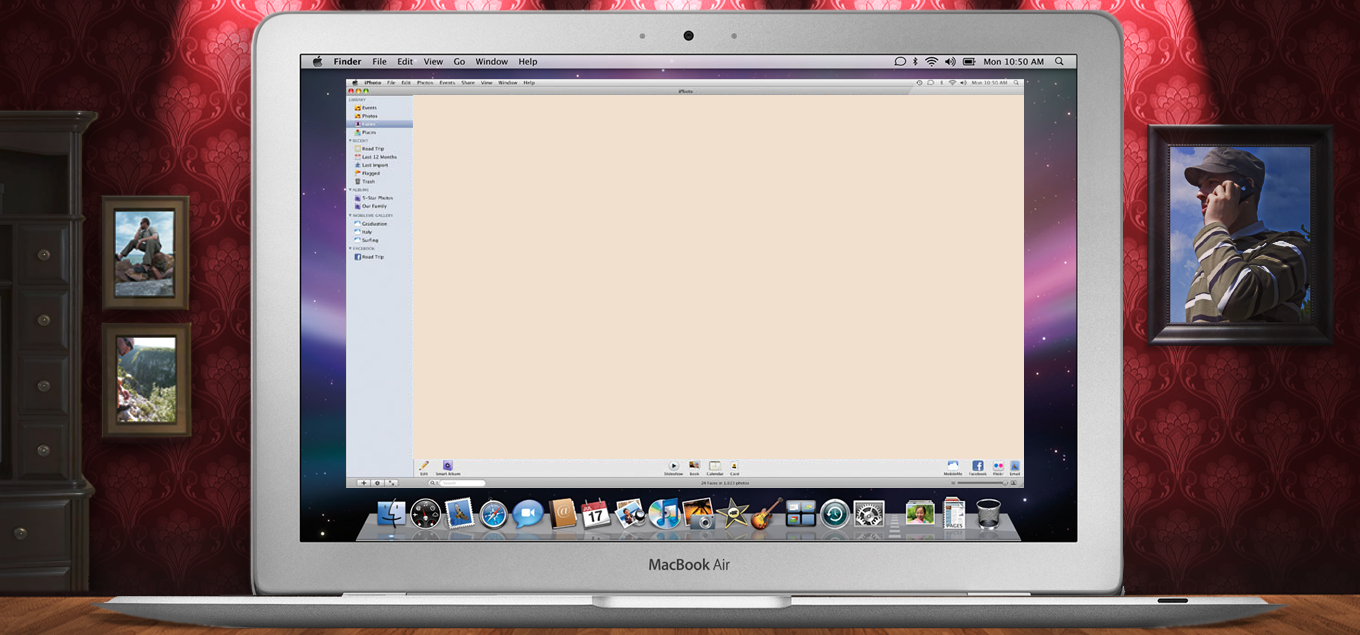Open Safari from the Dock
The width and height of the screenshot is (1360, 635).
coord(493,514)
